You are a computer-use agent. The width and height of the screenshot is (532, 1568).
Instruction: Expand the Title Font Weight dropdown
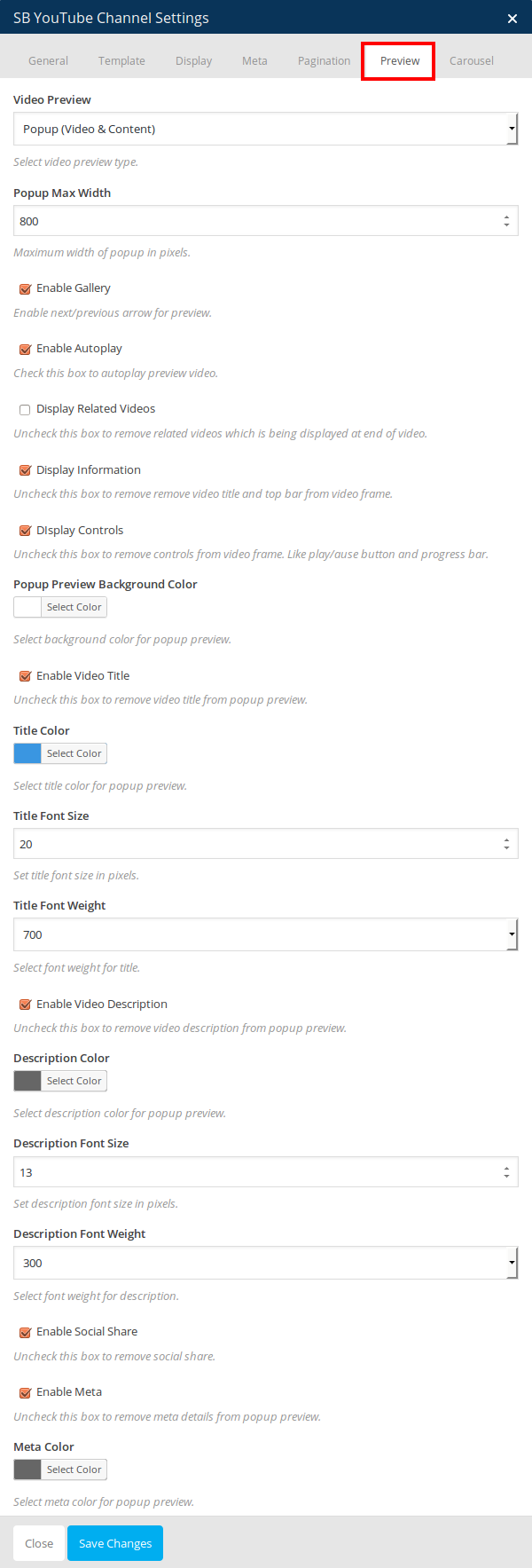click(x=265, y=934)
